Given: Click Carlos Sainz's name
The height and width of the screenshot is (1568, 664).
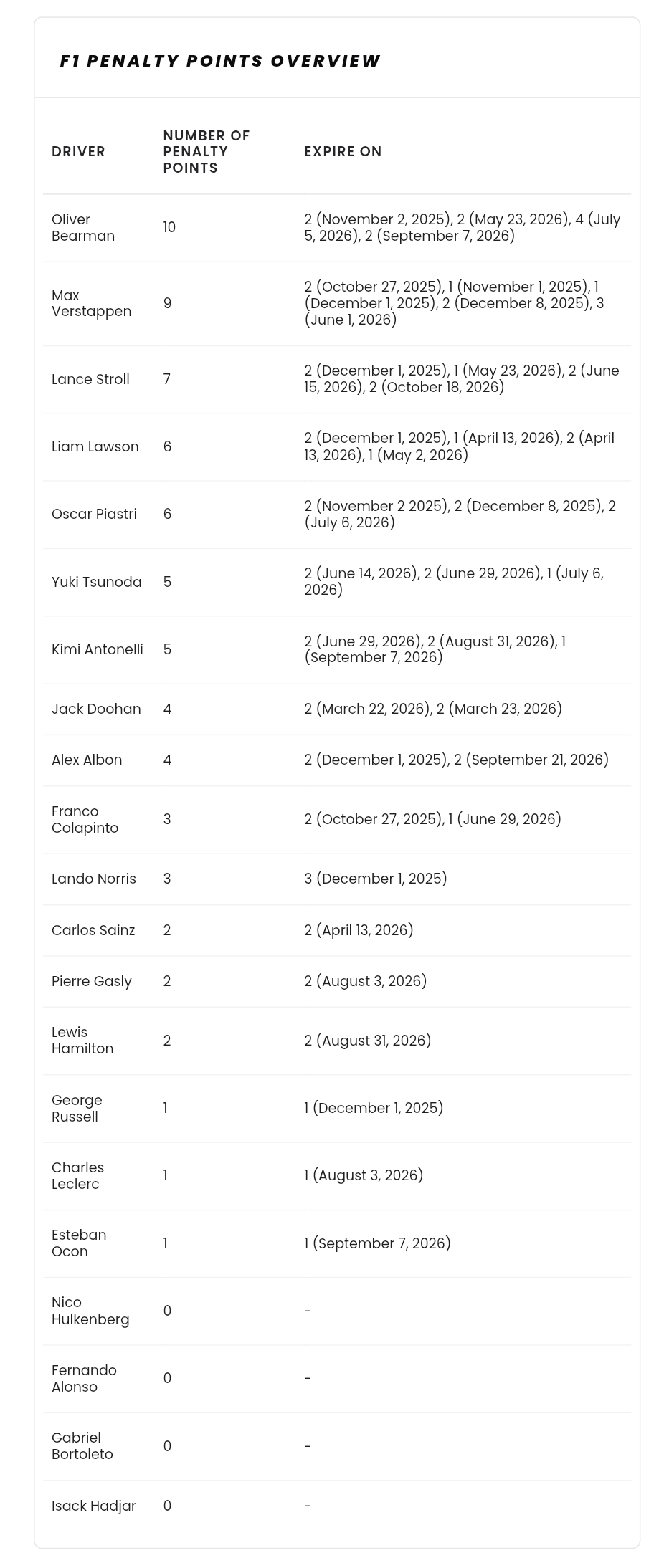Looking at the screenshot, I should (93, 930).
